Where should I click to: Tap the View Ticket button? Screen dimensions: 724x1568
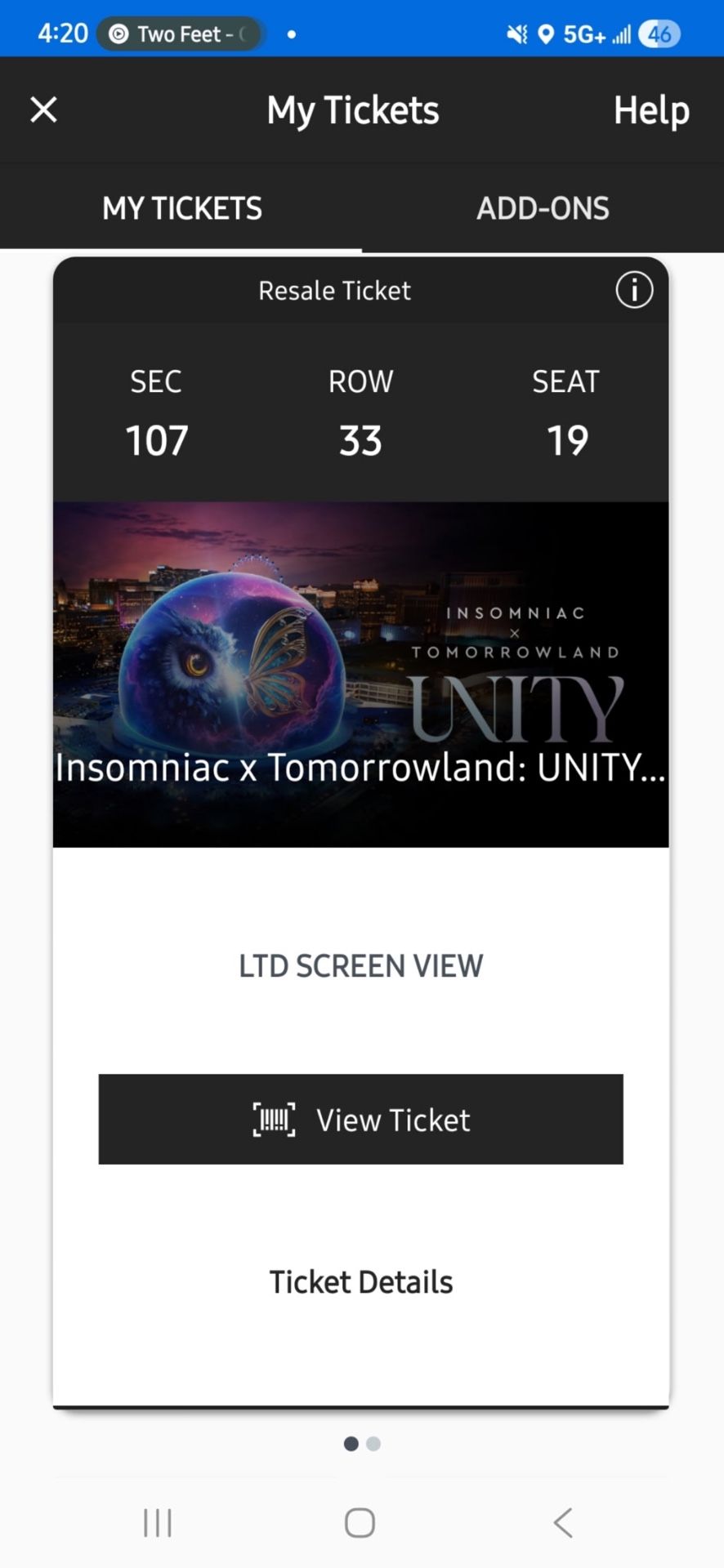[x=360, y=1119]
